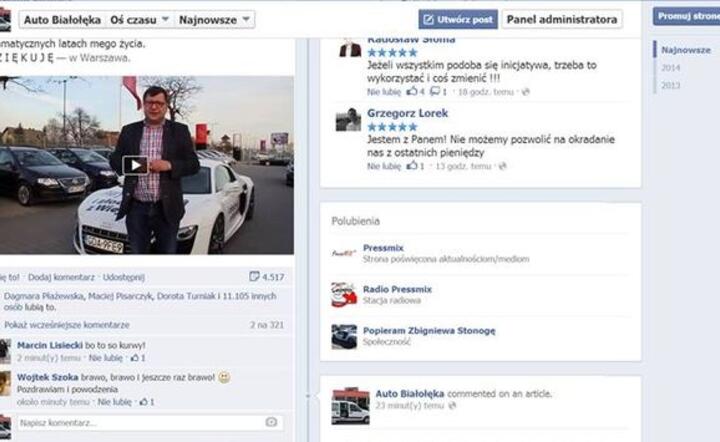
Task: Open Polubienia section heading
Action: [355, 221]
